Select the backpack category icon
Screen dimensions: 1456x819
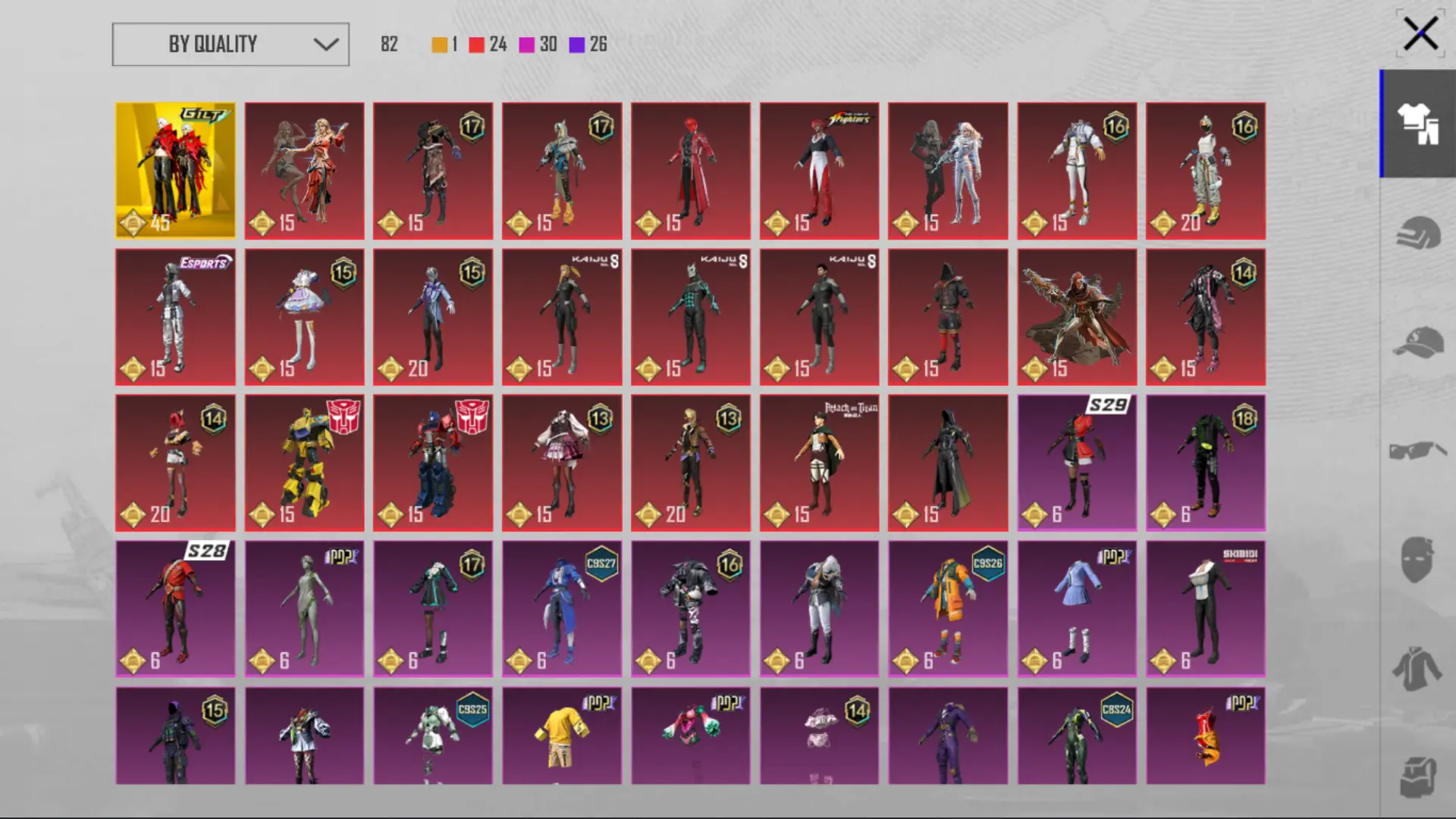(1417, 777)
